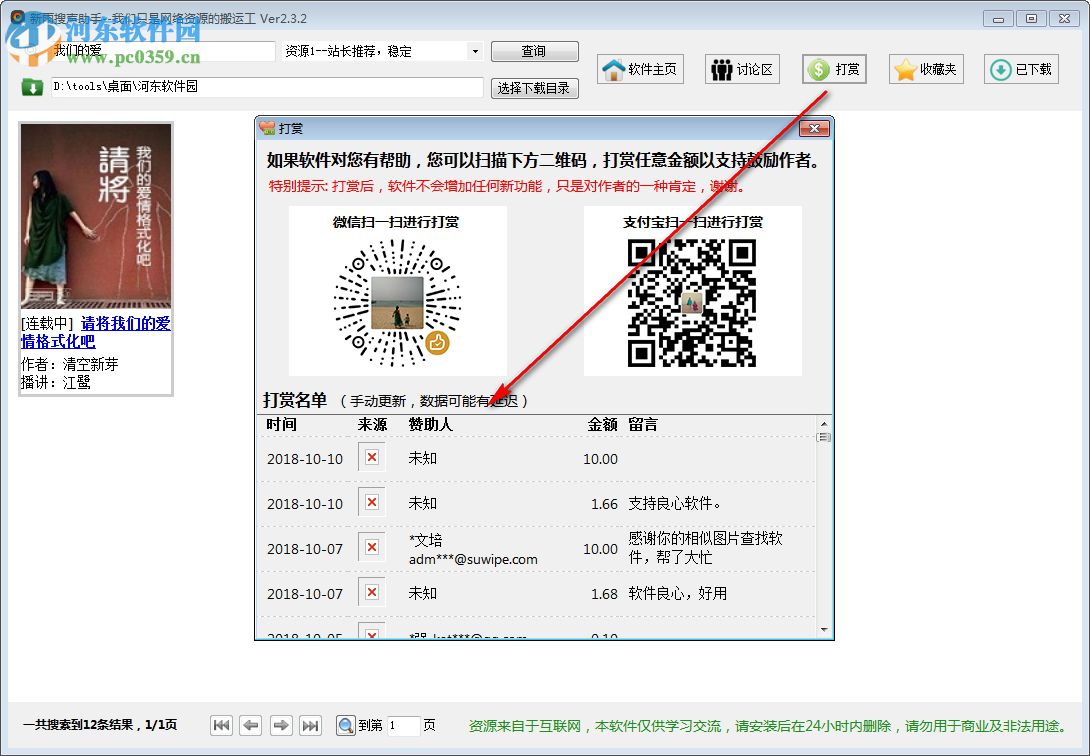Open link 请将我们的爱情格式化吧
The height and width of the screenshot is (756, 1090).
pos(96,332)
